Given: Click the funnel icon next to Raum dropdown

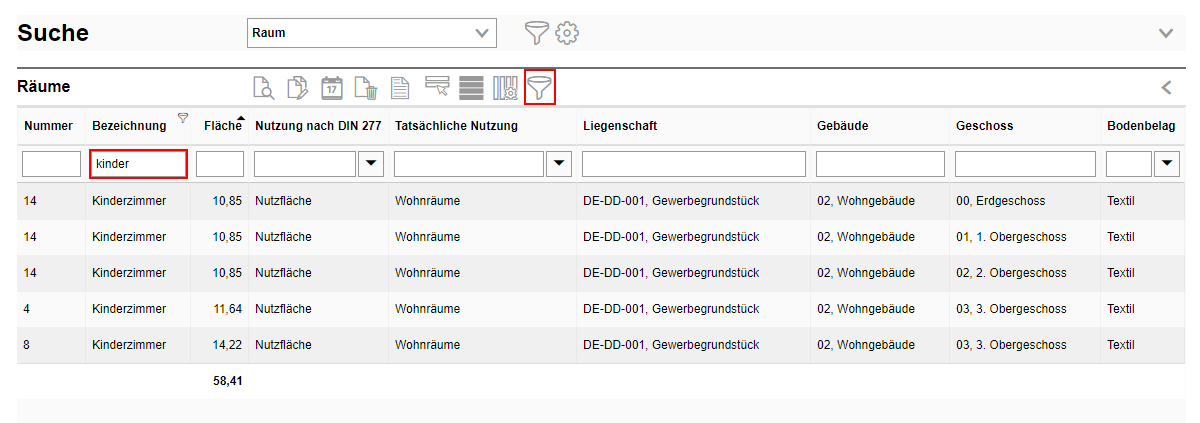Looking at the screenshot, I should tap(537, 33).
